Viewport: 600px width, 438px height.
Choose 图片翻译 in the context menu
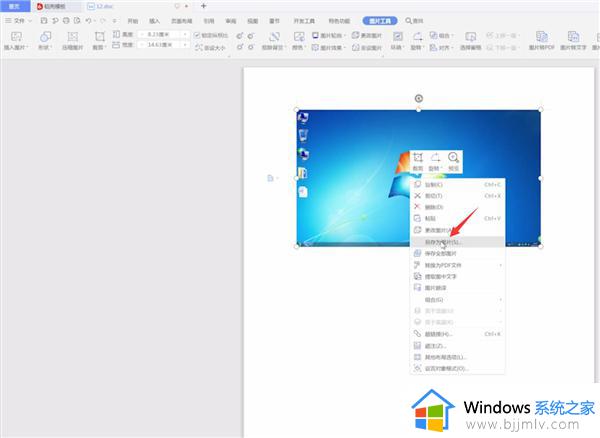458,288
